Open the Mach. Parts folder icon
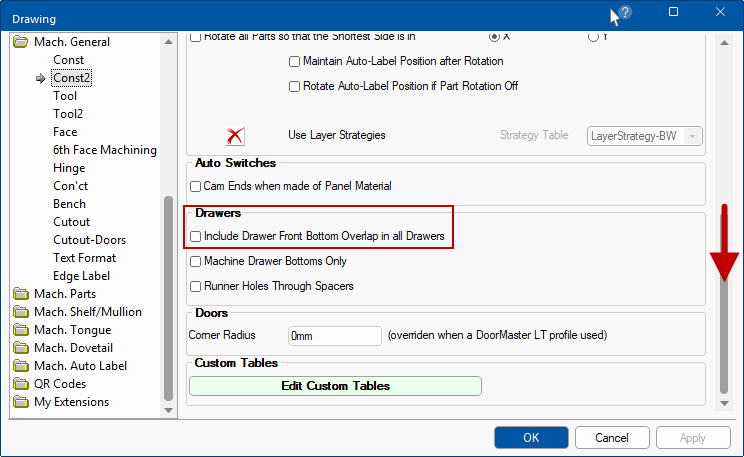 coord(21,294)
